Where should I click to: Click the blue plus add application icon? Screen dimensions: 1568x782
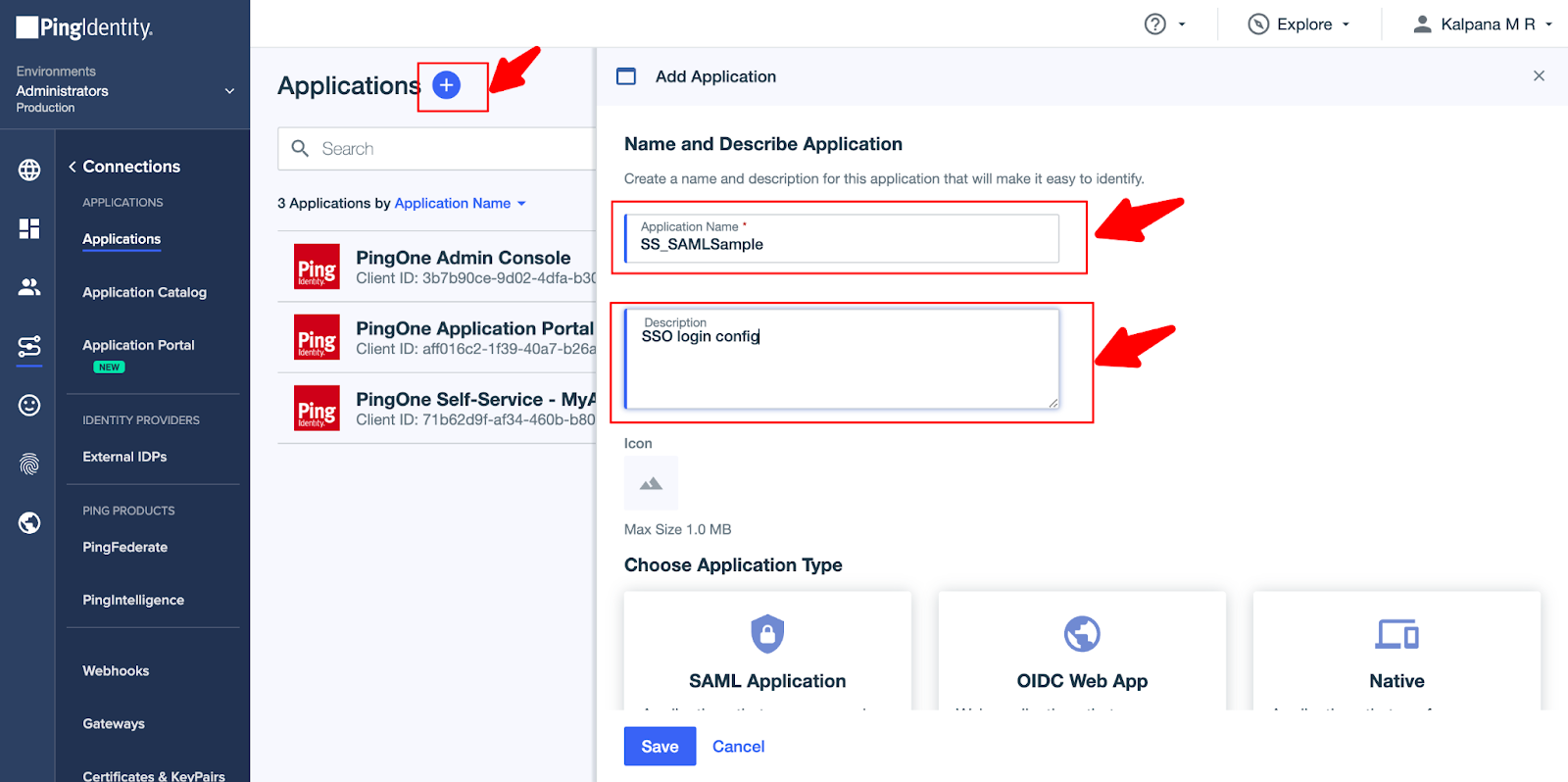[x=446, y=85]
